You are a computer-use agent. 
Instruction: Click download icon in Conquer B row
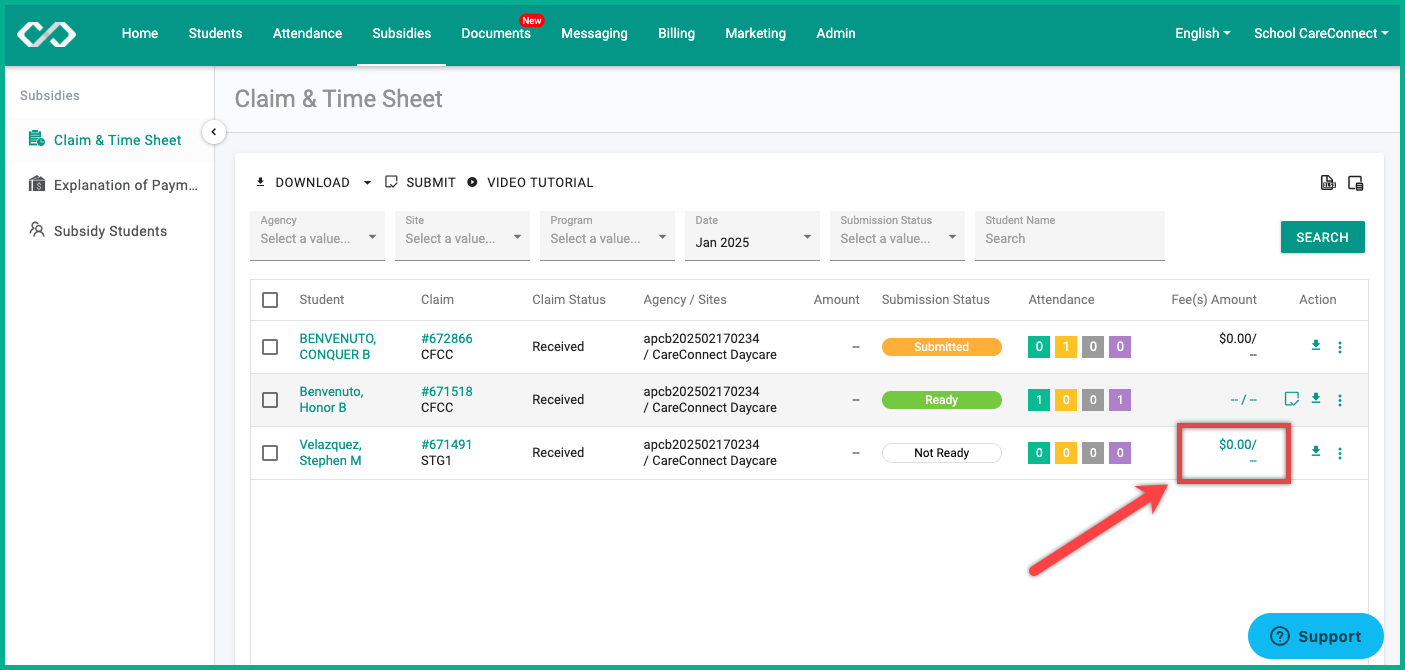(1316, 346)
